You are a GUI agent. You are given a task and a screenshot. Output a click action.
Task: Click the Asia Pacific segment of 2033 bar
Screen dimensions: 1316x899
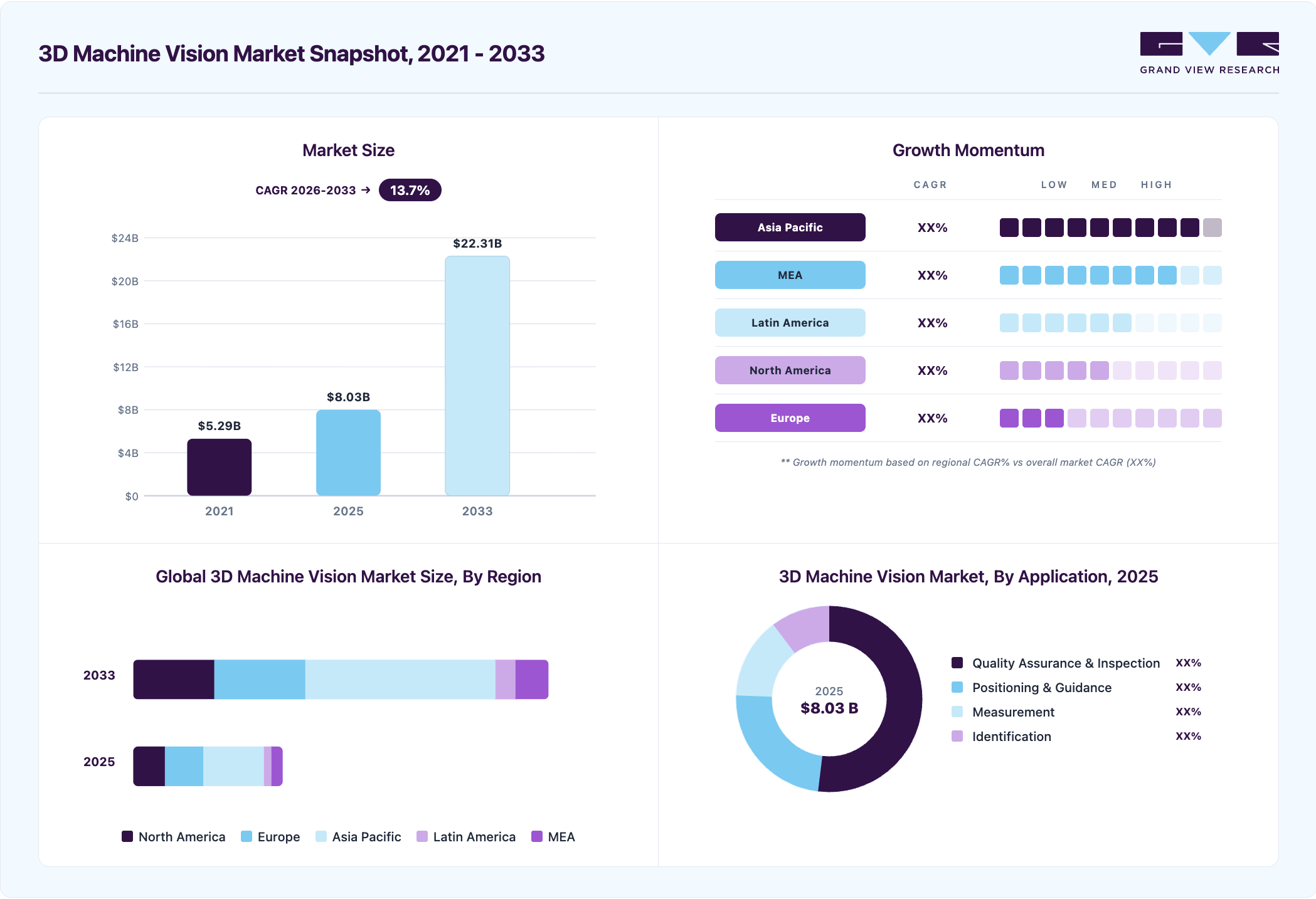coord(400,680)
